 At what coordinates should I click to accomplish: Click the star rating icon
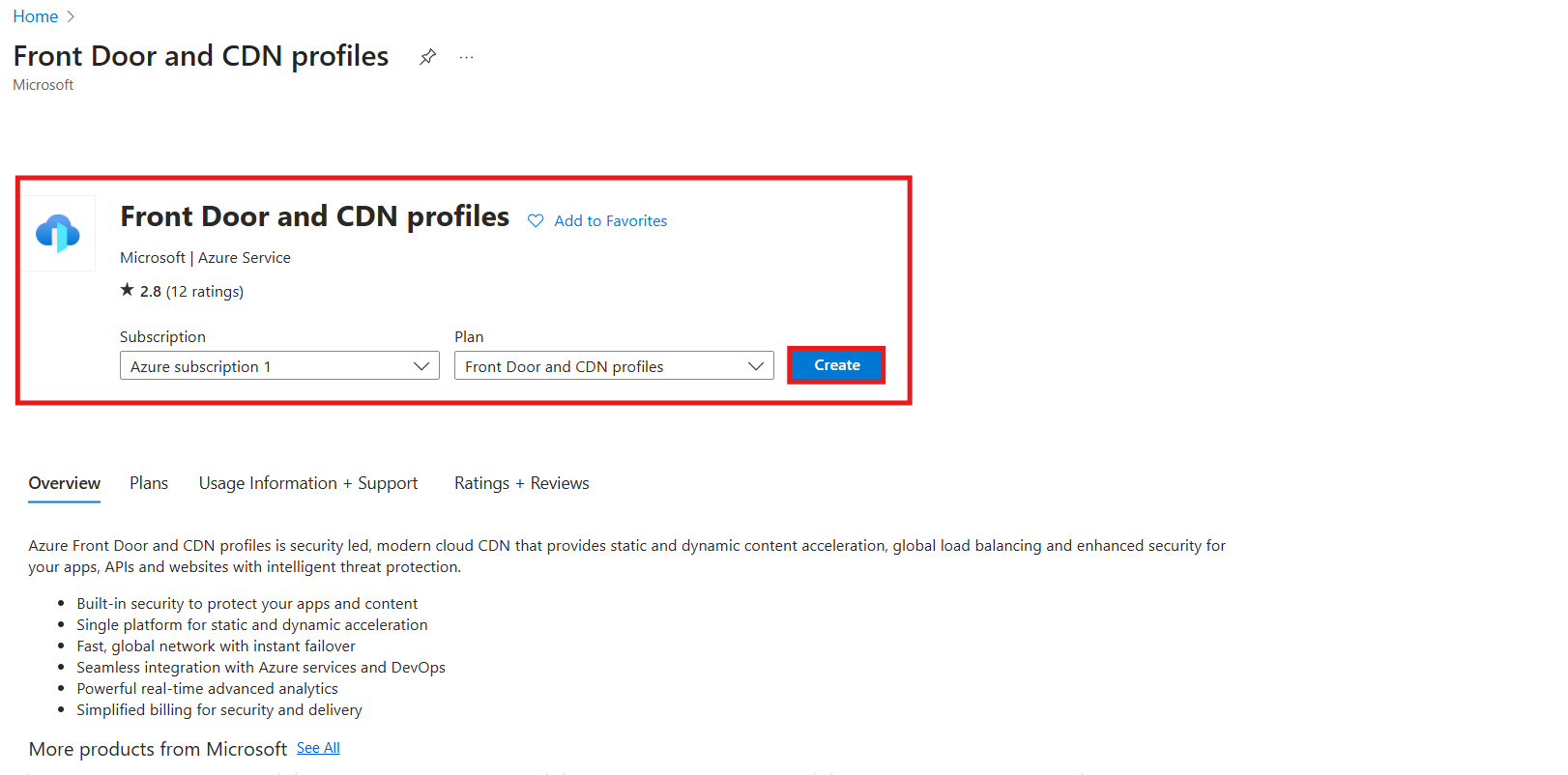coord(127,289)
